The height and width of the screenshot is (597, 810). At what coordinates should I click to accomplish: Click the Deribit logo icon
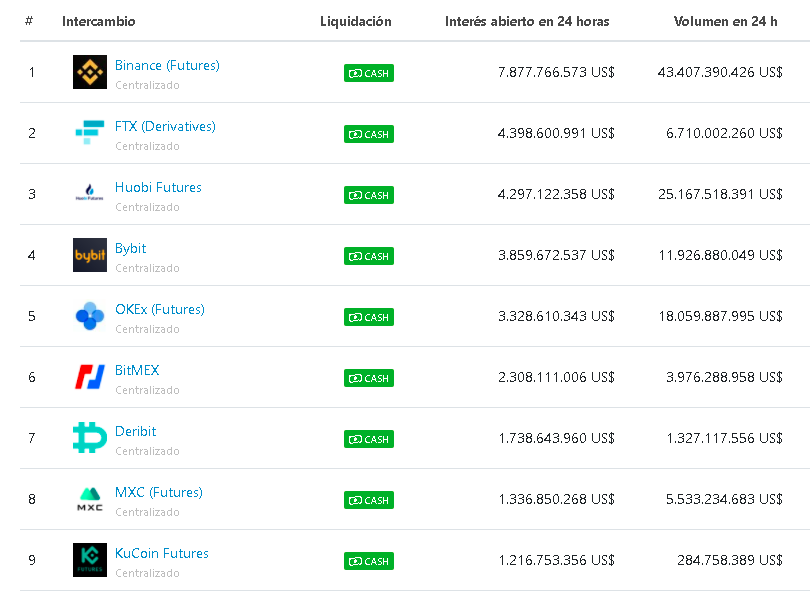(x=90, y=437)
